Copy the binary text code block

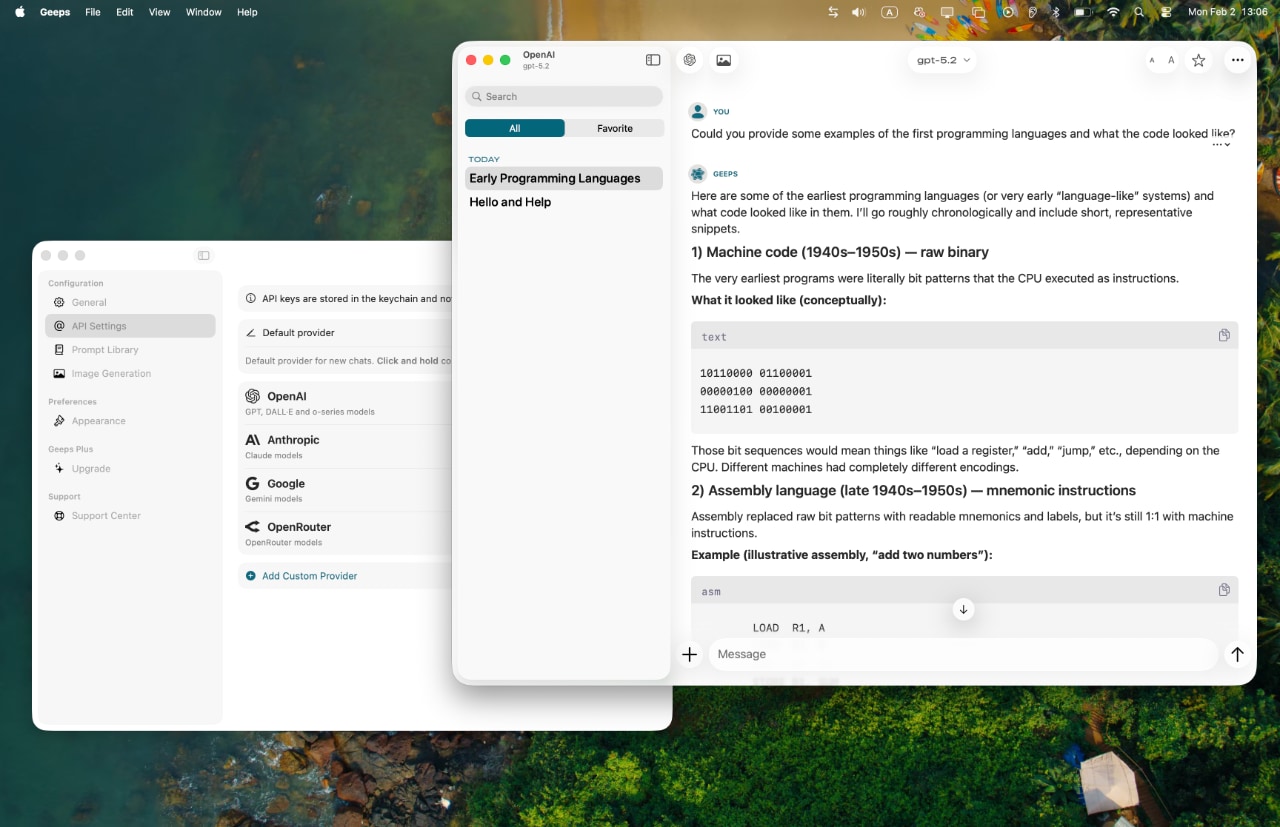(x=1224, y=336)
